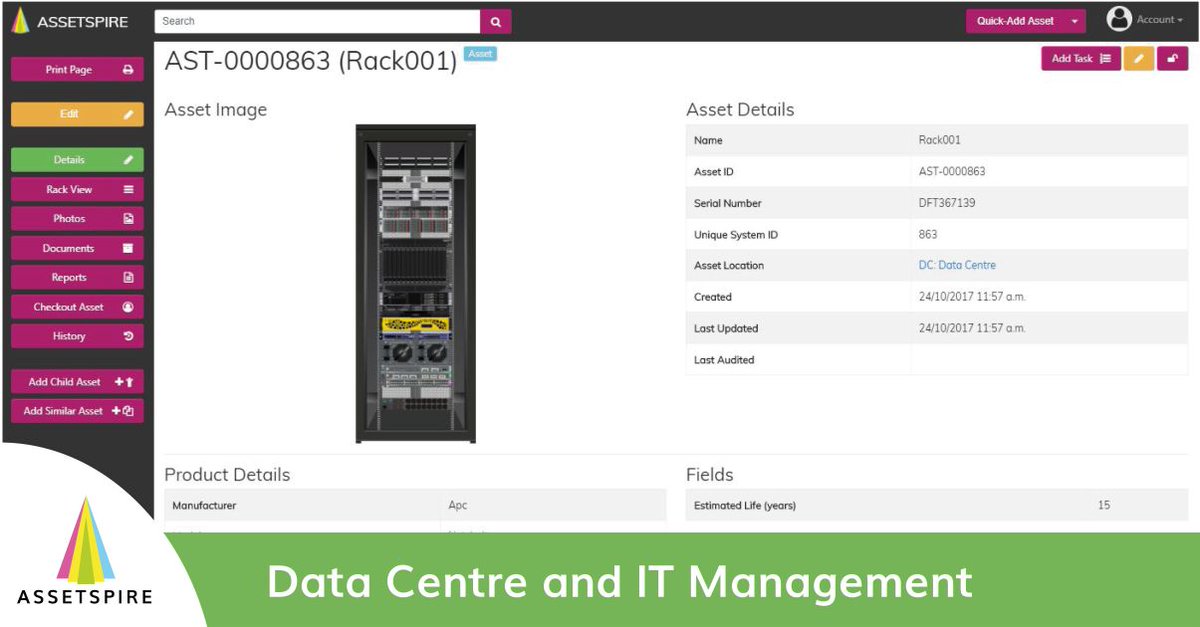Click the blue Asset tag badge
Viewport: 1200px width, 627px height.
pos(481,54)
